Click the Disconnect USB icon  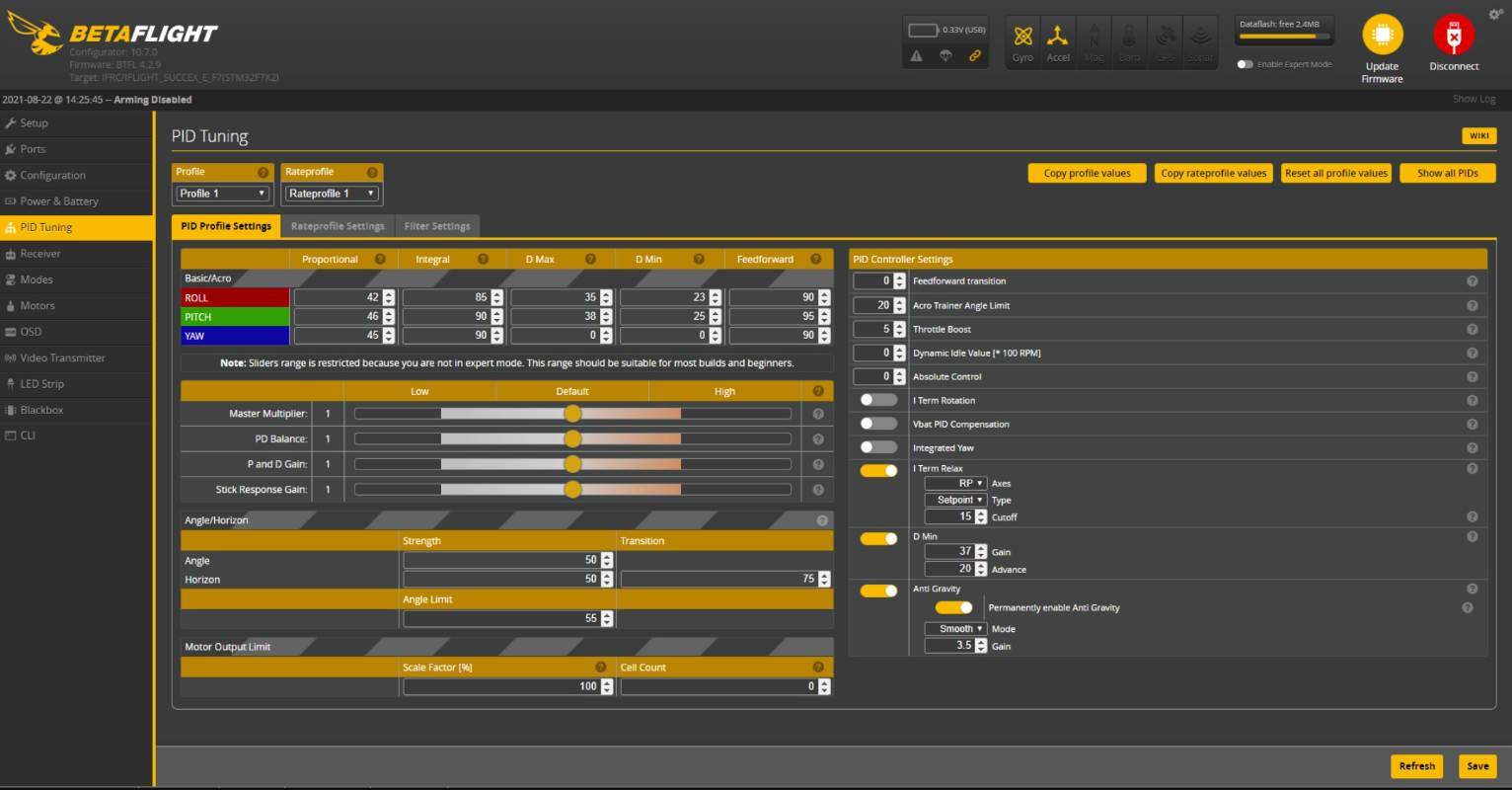1454,35
